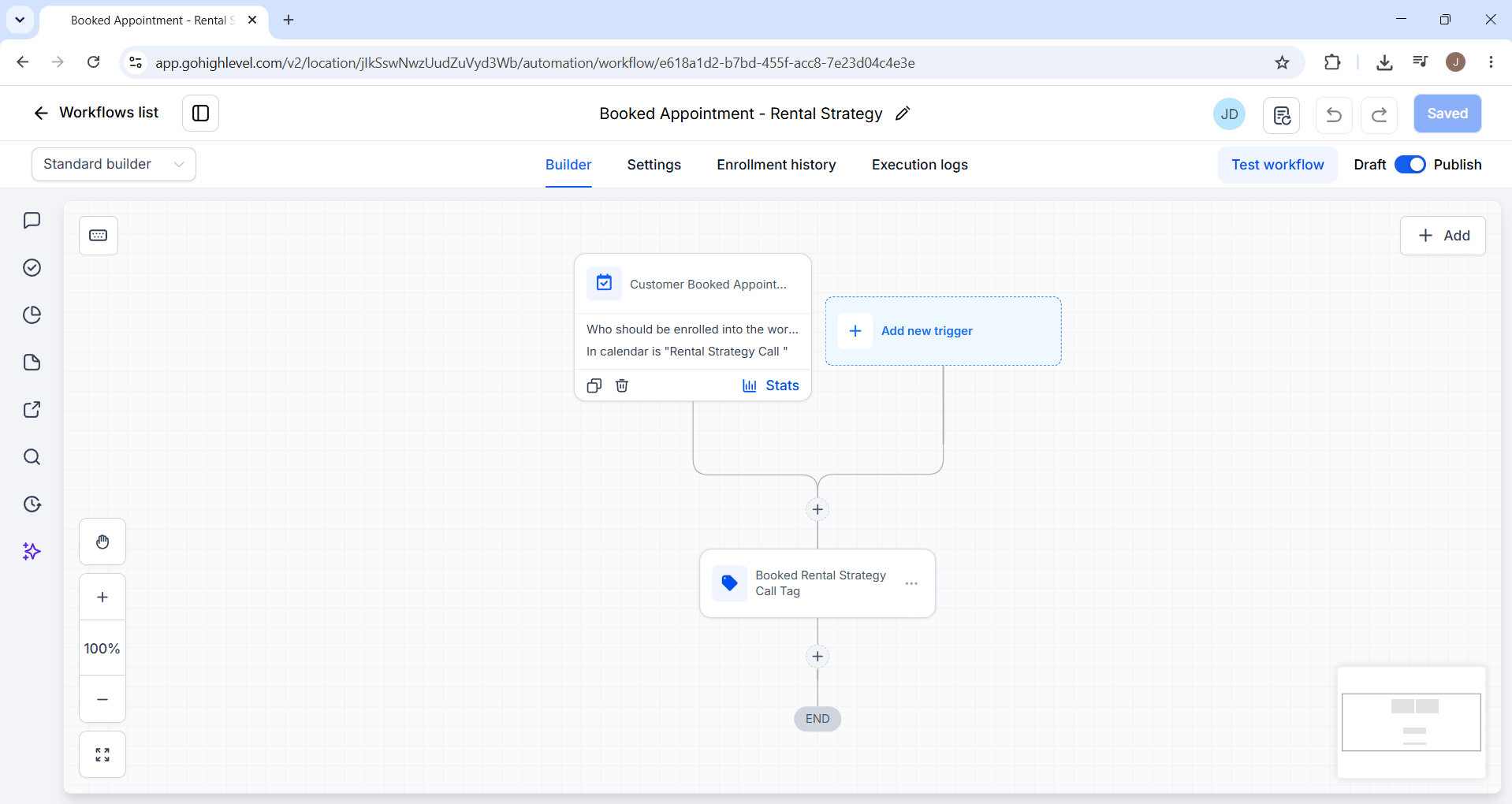Go back to Workflows list
The height and width of the screenshot is (804, 1512).
click(95, 113)
